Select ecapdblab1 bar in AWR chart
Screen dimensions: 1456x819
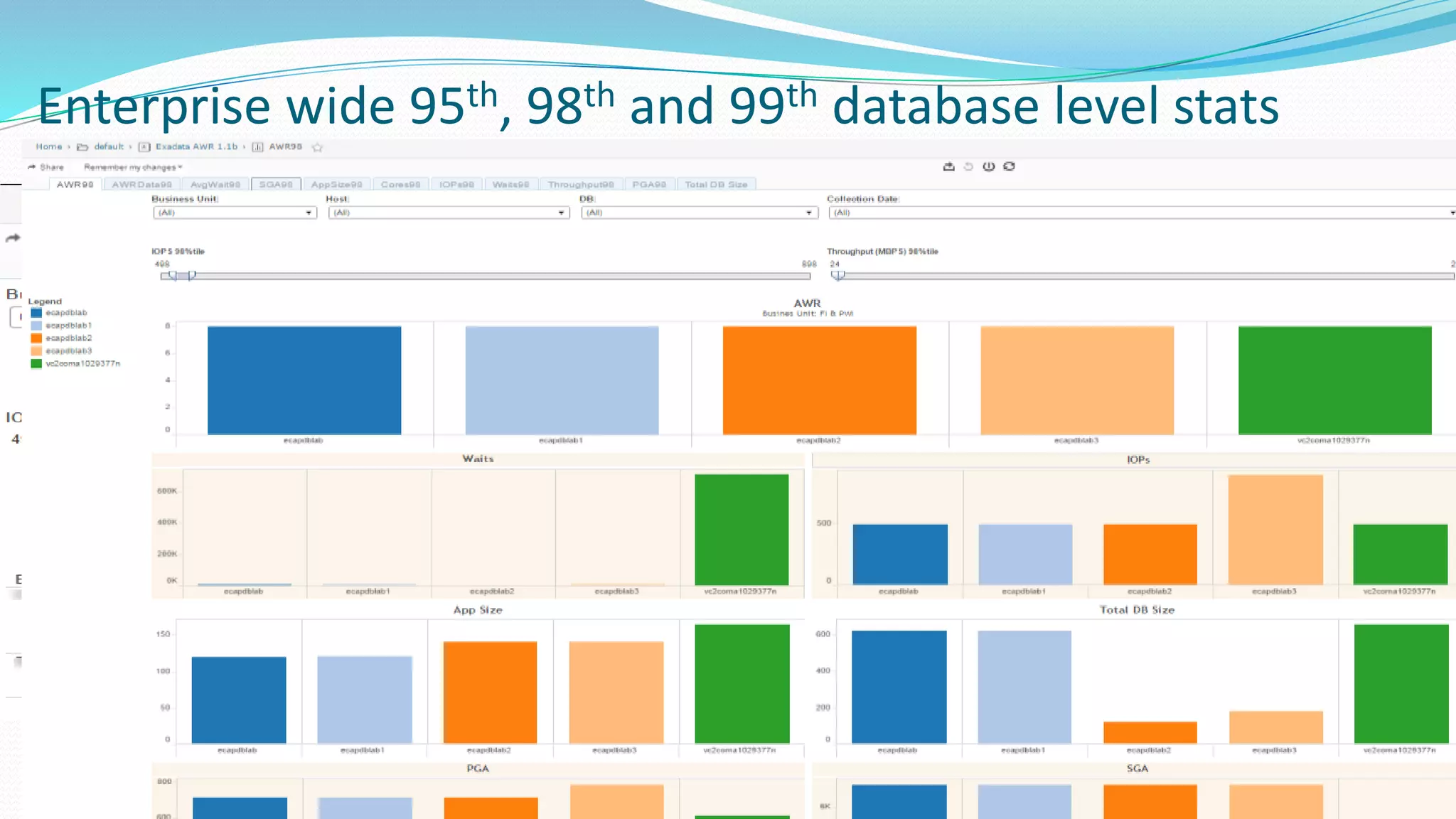(x=562, y=380)
